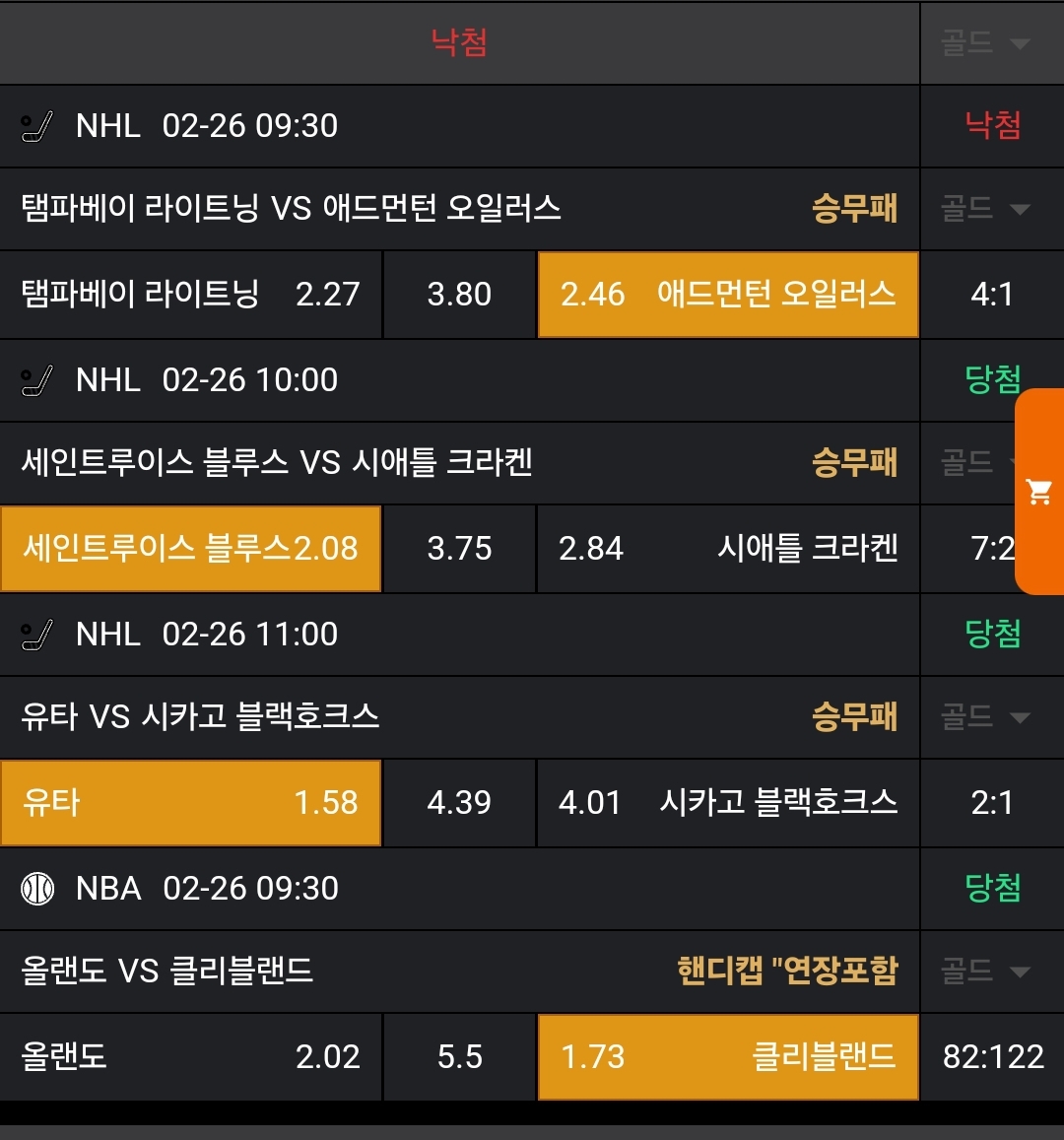Screen dimensions: 1064x1140
Task: Click hockey icon beside NHL 02-26 09:30
Action: pos(37,127)
